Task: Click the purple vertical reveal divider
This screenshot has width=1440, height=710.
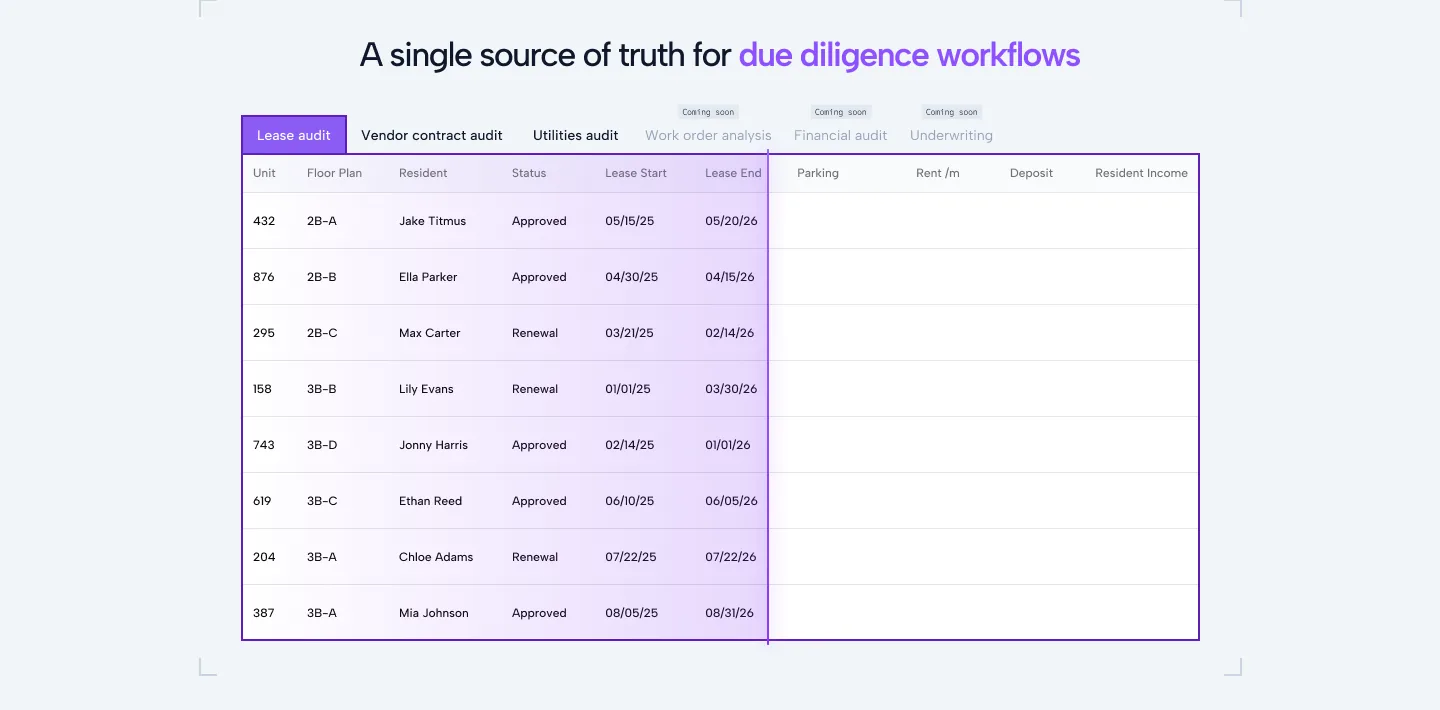Action: point(768,397)
